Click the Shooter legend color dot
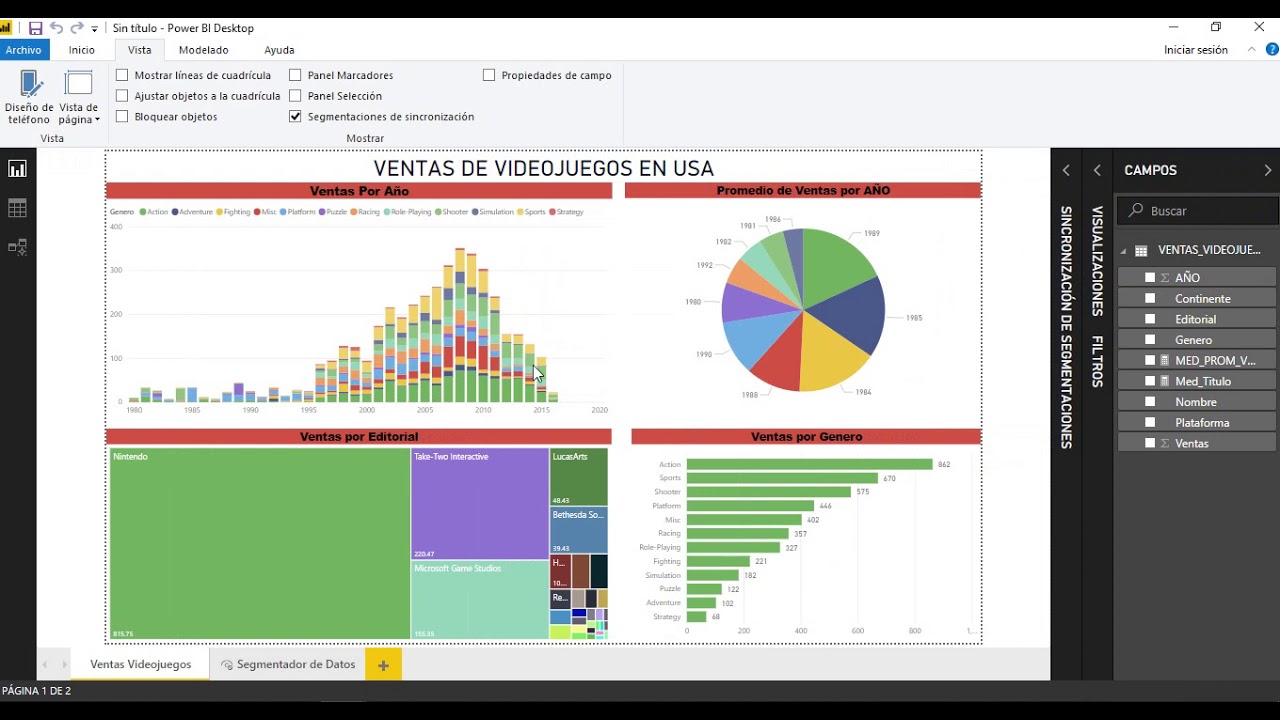 pos(437,212)
